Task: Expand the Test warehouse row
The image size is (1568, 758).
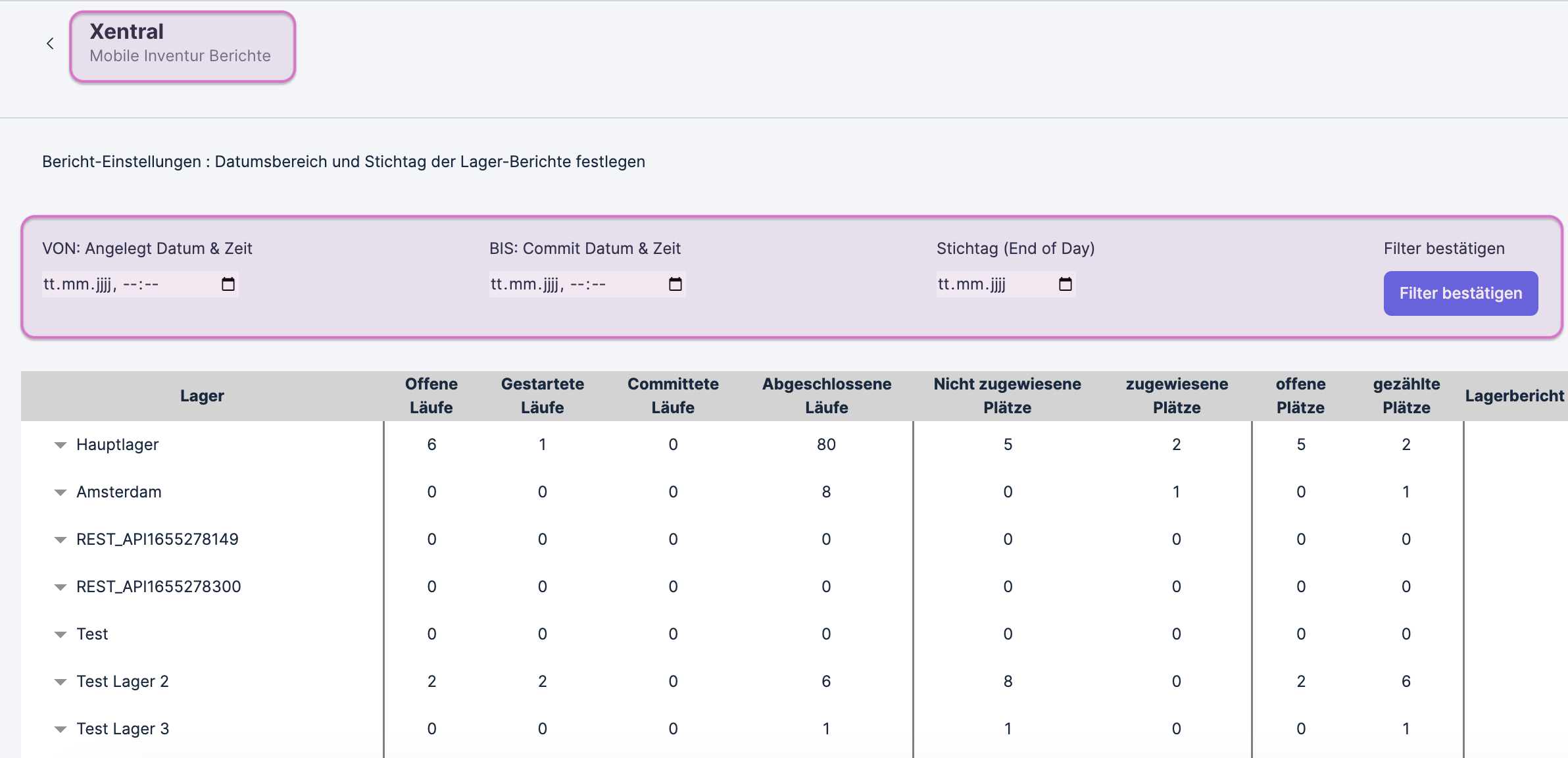Action: 61,635
